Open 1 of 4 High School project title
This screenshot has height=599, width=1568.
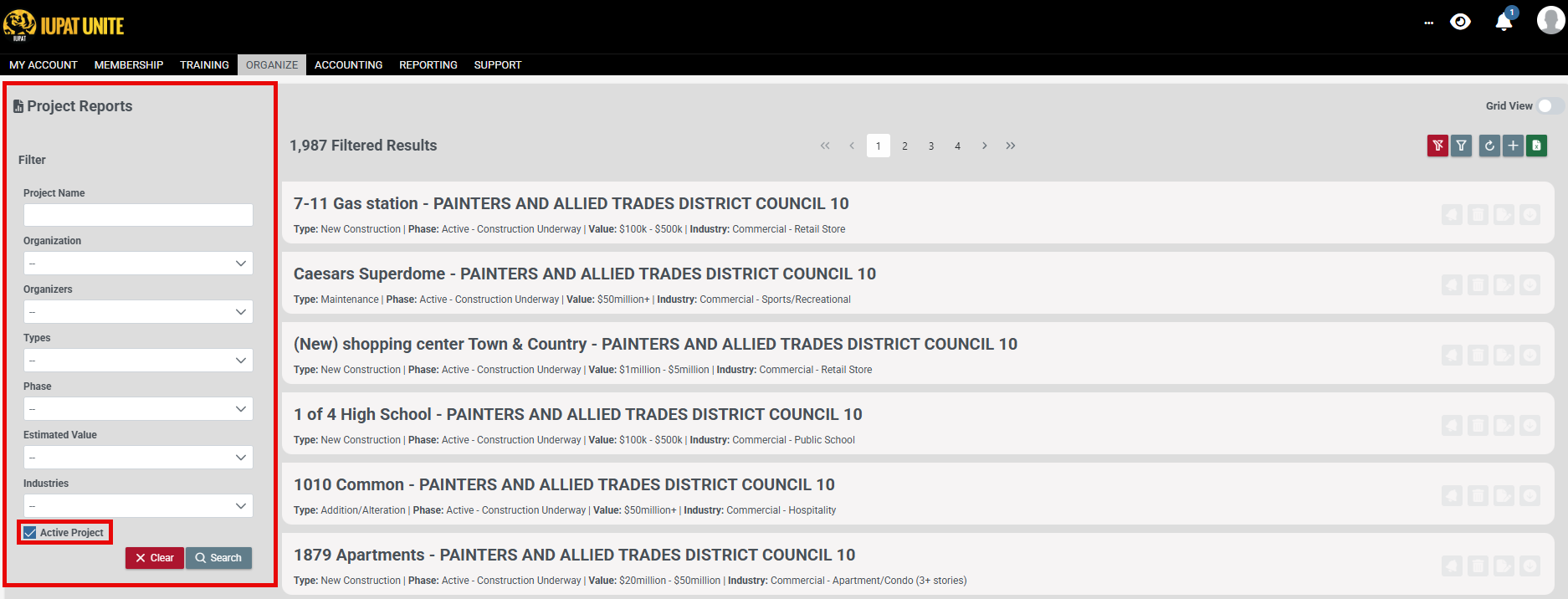(577, 414)
